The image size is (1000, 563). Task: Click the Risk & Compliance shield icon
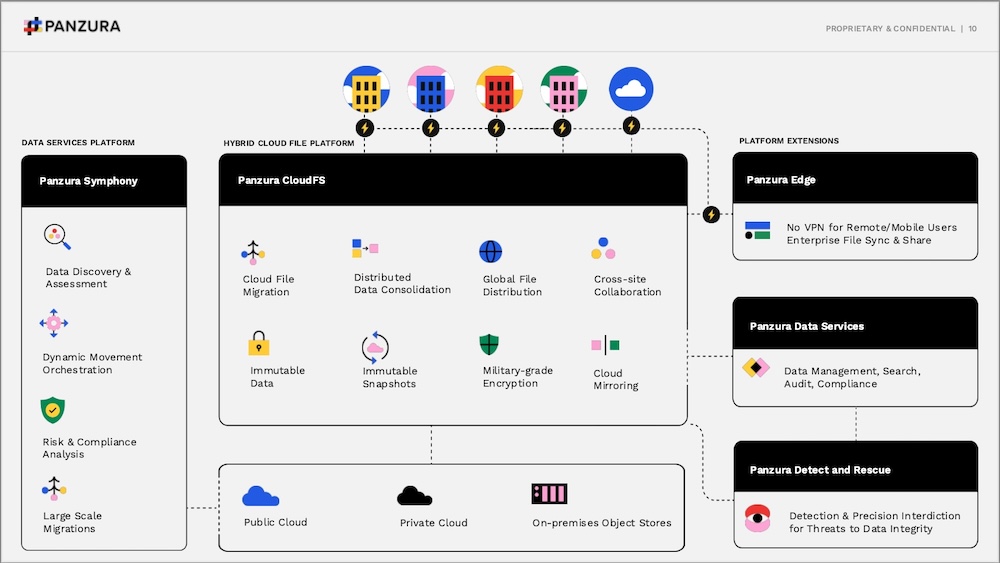52,410
